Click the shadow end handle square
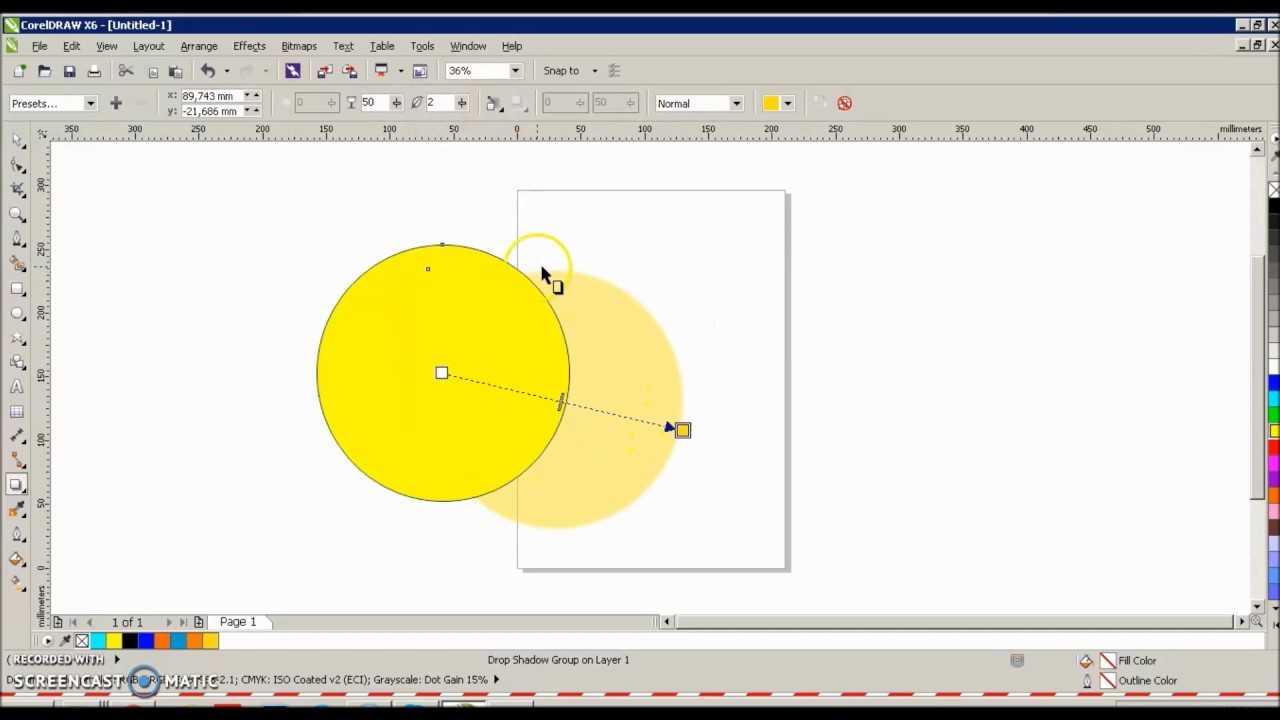 pos(683,430)
